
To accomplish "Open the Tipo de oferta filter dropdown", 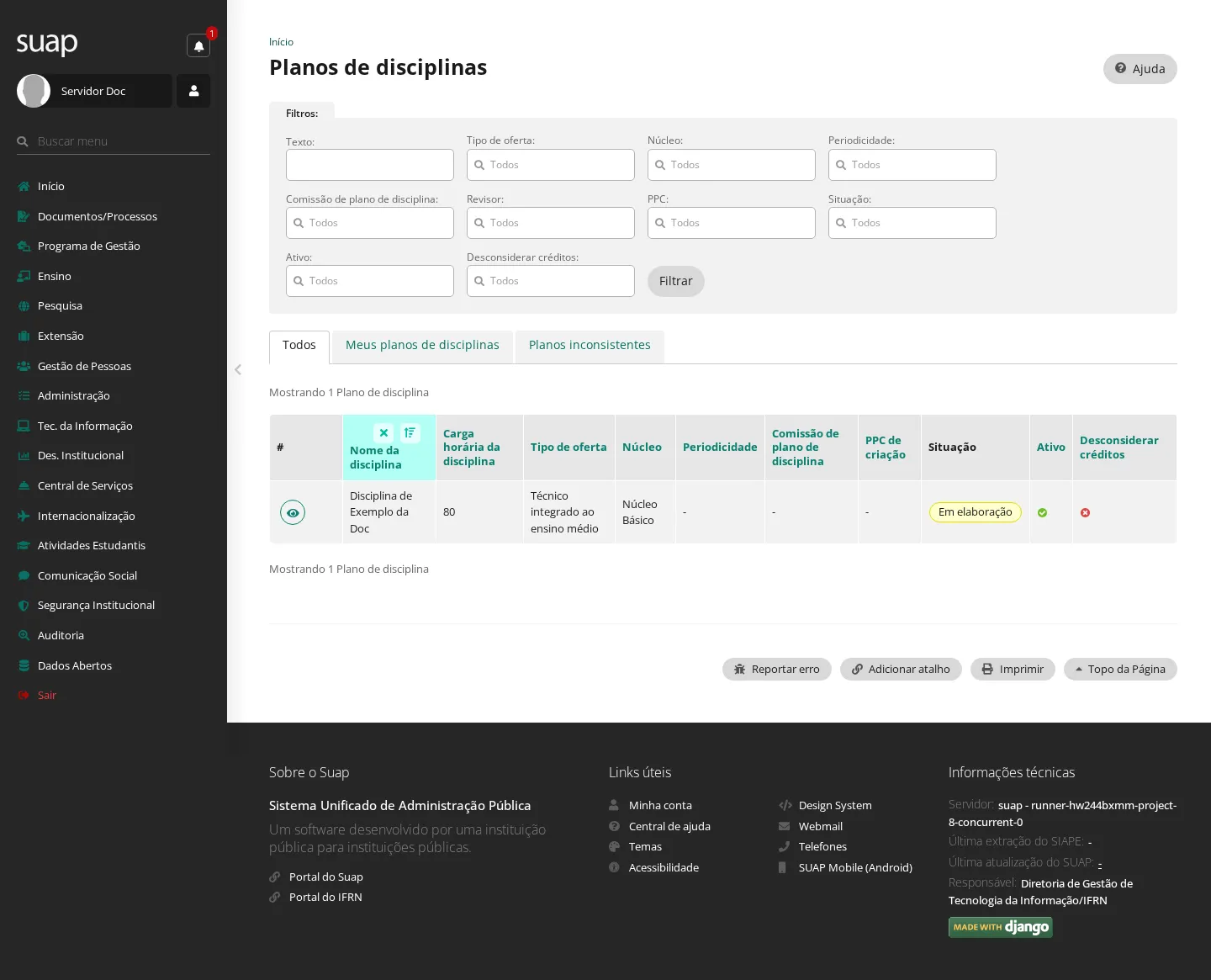I will click(x=551, y=165).
